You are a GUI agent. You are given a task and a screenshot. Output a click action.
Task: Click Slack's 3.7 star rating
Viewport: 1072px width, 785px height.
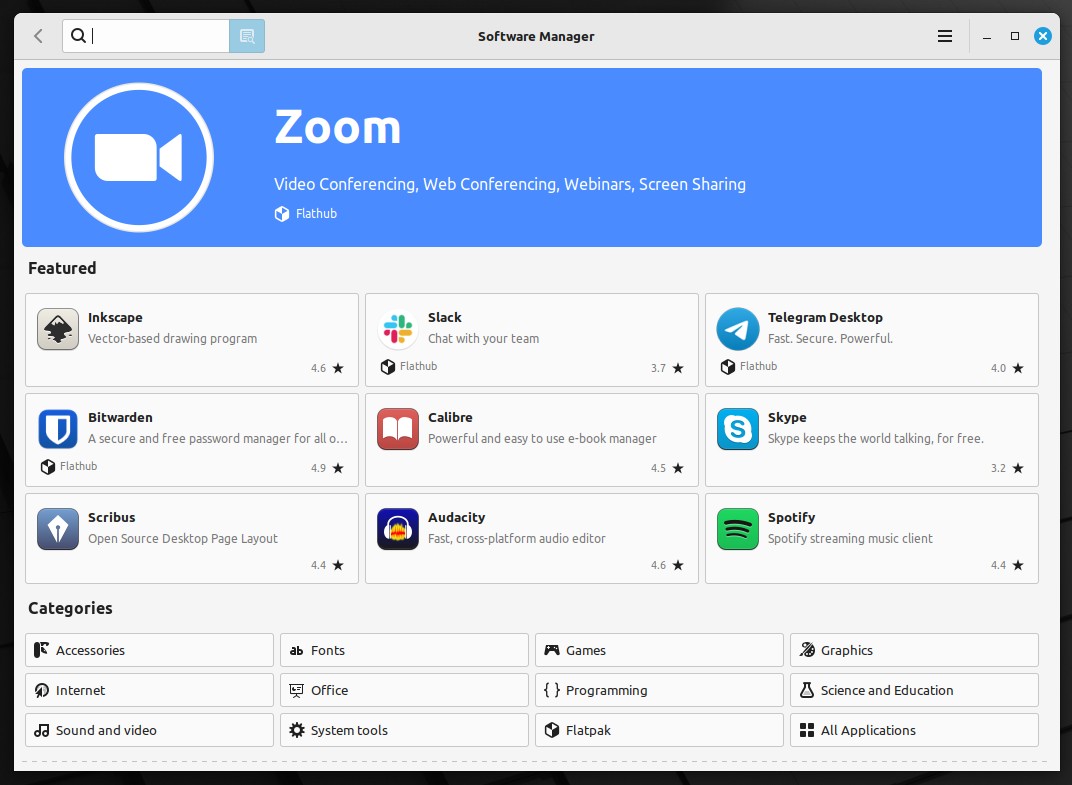[x=667, y=368]
